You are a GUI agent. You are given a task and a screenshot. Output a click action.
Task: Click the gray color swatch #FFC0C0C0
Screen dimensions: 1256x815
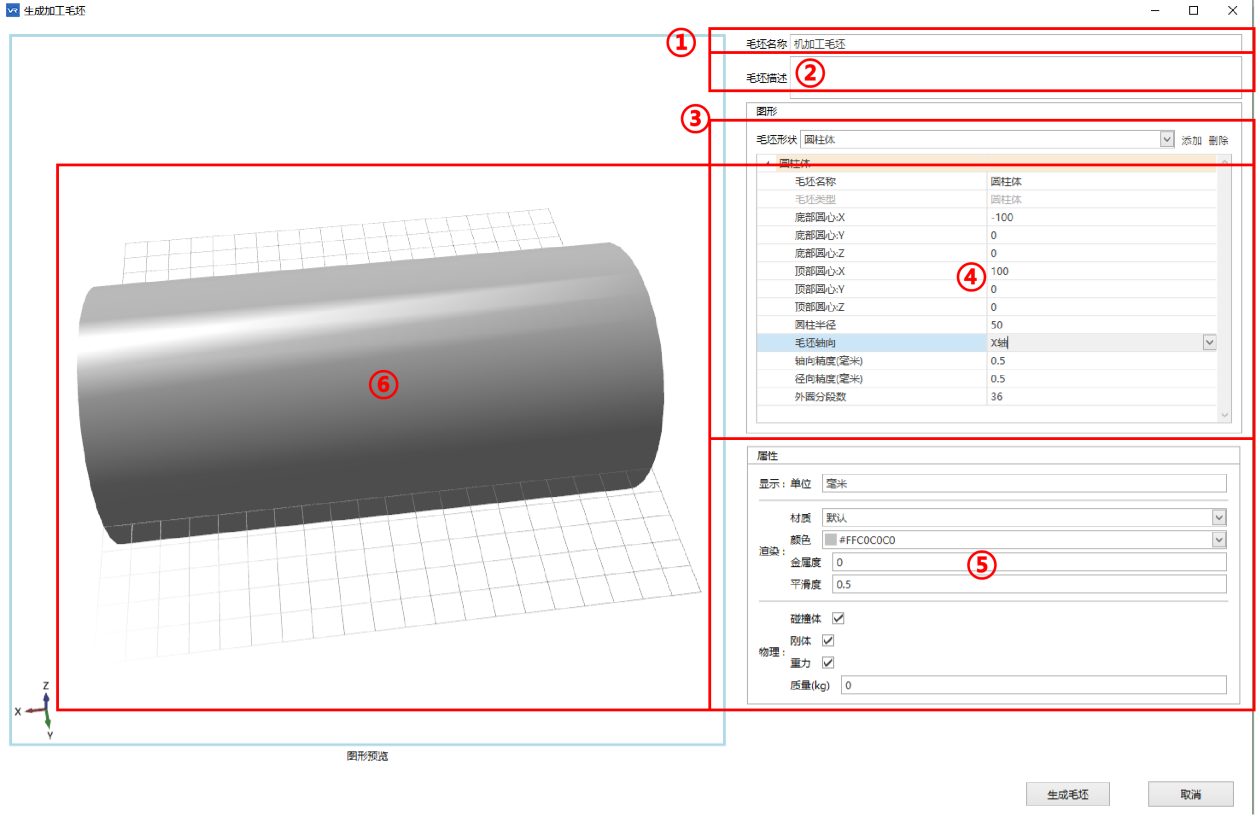830,540
